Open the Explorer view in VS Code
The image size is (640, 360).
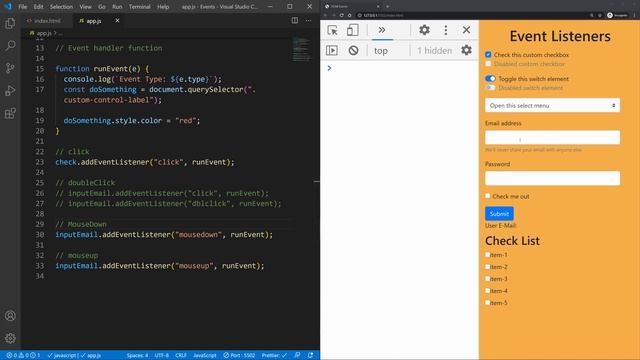click(x=10, y=23)
